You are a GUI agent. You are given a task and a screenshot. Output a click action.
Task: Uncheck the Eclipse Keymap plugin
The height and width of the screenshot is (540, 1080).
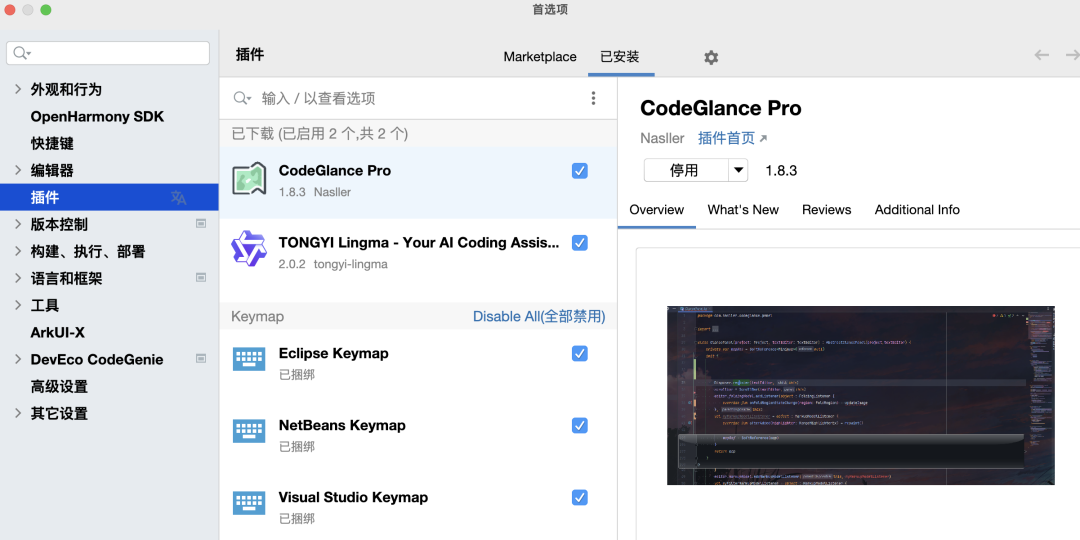580,353
